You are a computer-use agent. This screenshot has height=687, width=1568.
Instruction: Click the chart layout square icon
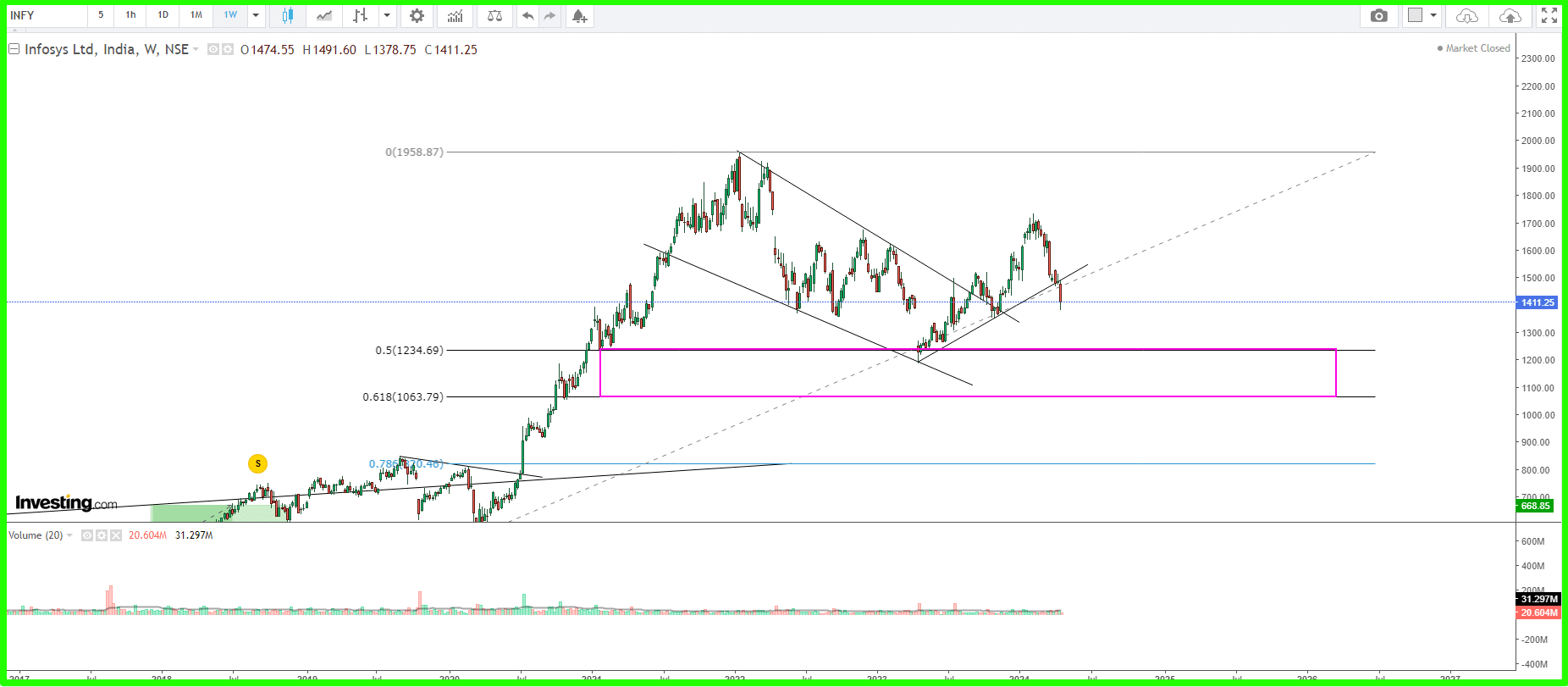click(x=1416, y=15)
